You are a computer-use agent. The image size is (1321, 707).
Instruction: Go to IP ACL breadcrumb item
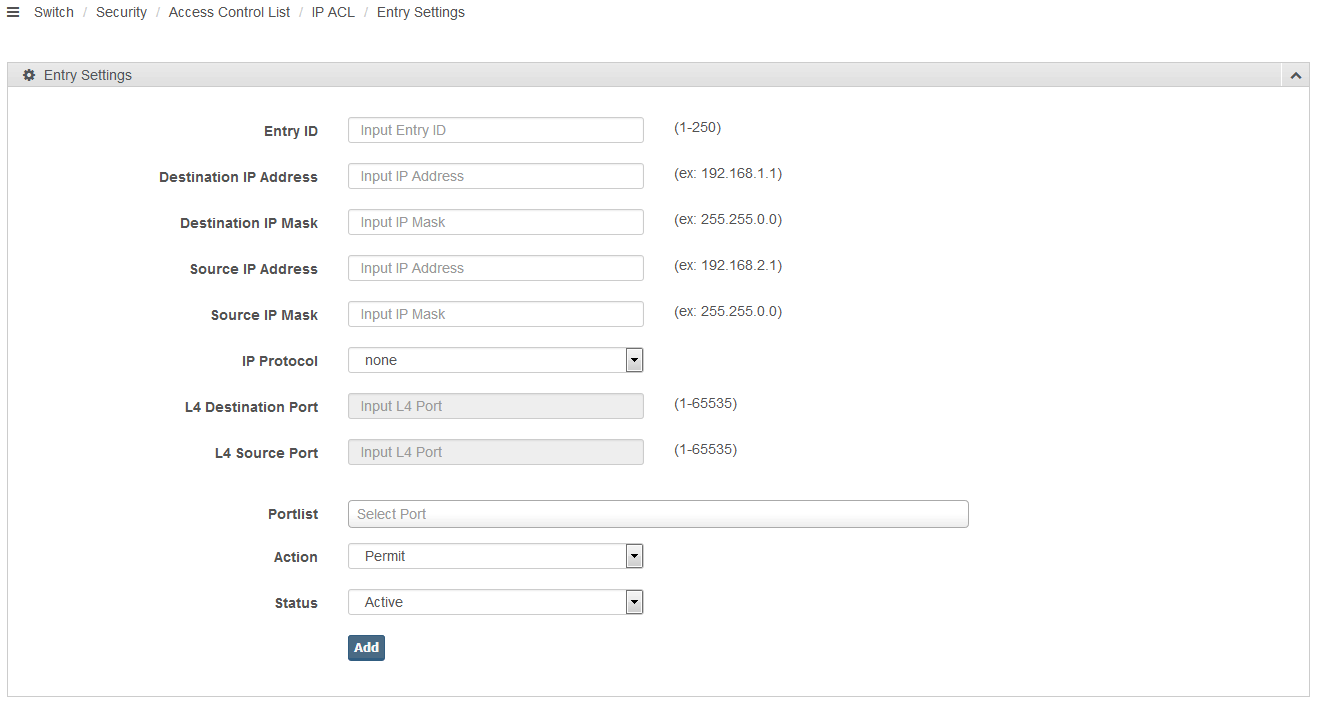click(x=333, y=12)
